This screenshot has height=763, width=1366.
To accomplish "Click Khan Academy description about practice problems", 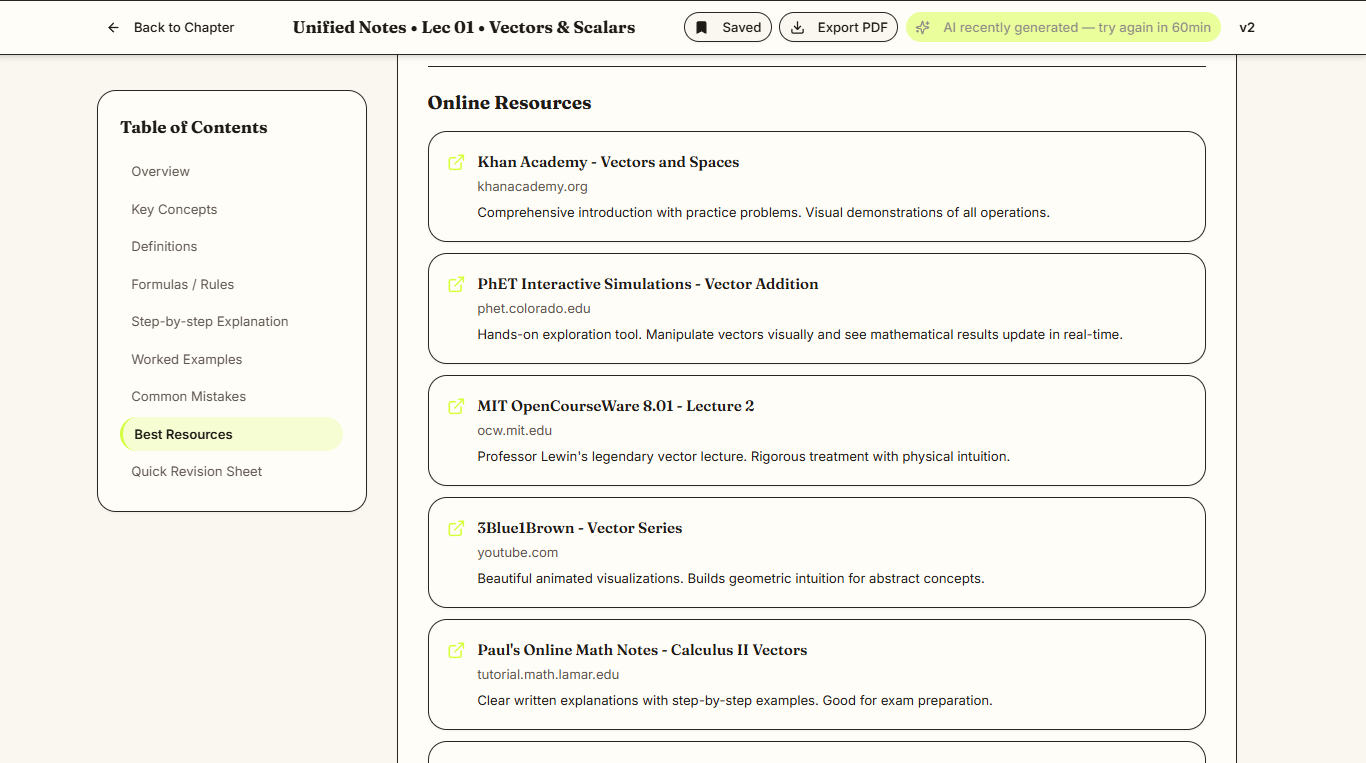I will coord(764,213).
